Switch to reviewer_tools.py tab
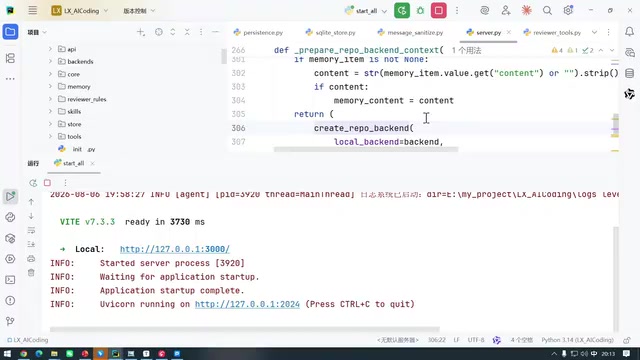 click(552, 32)
